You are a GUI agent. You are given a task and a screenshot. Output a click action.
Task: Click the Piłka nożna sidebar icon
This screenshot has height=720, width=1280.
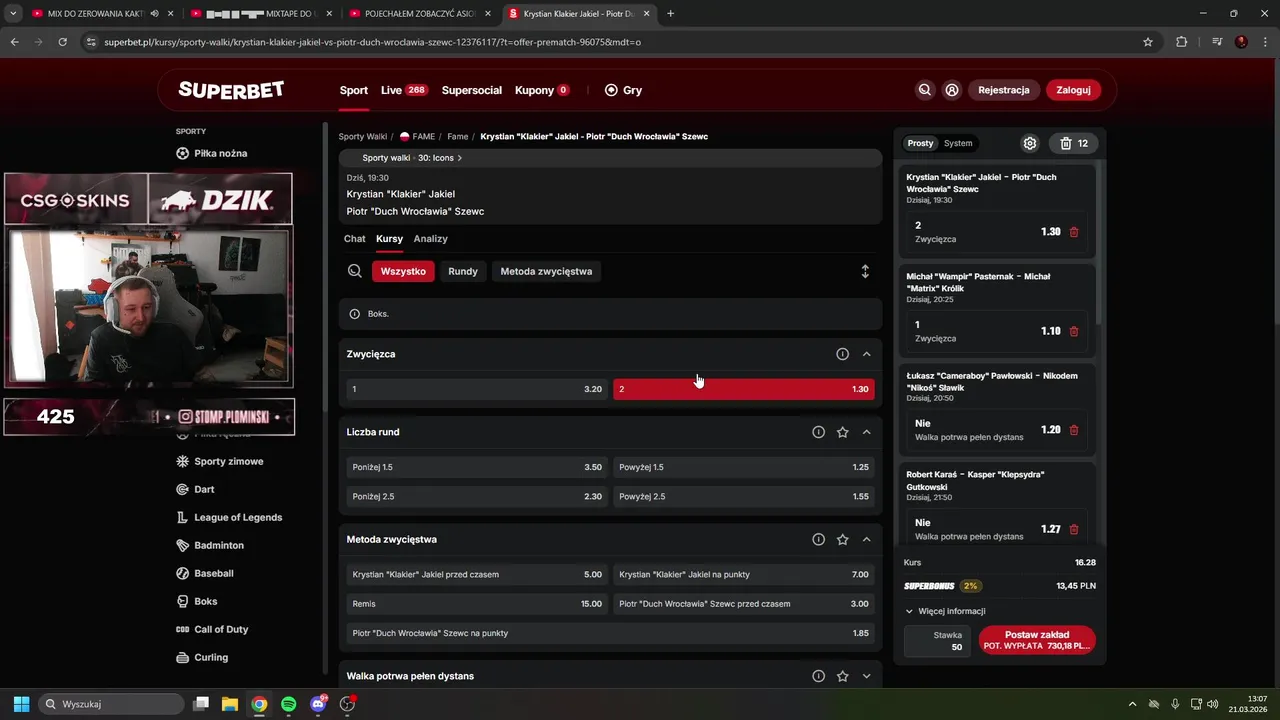coord(182,153)
